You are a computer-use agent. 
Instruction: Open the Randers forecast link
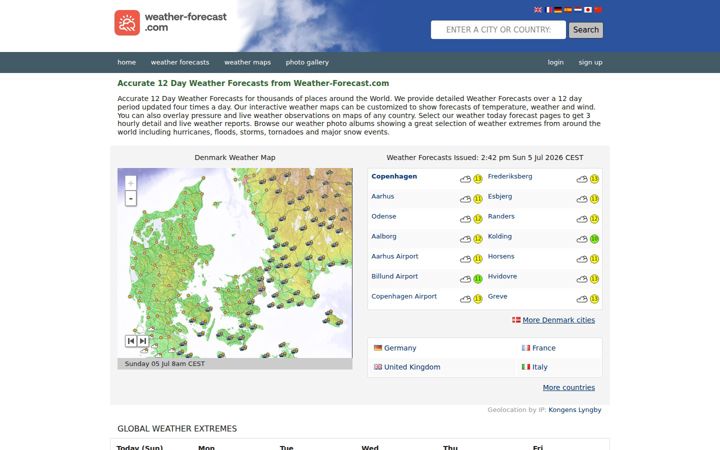[501, 216]
